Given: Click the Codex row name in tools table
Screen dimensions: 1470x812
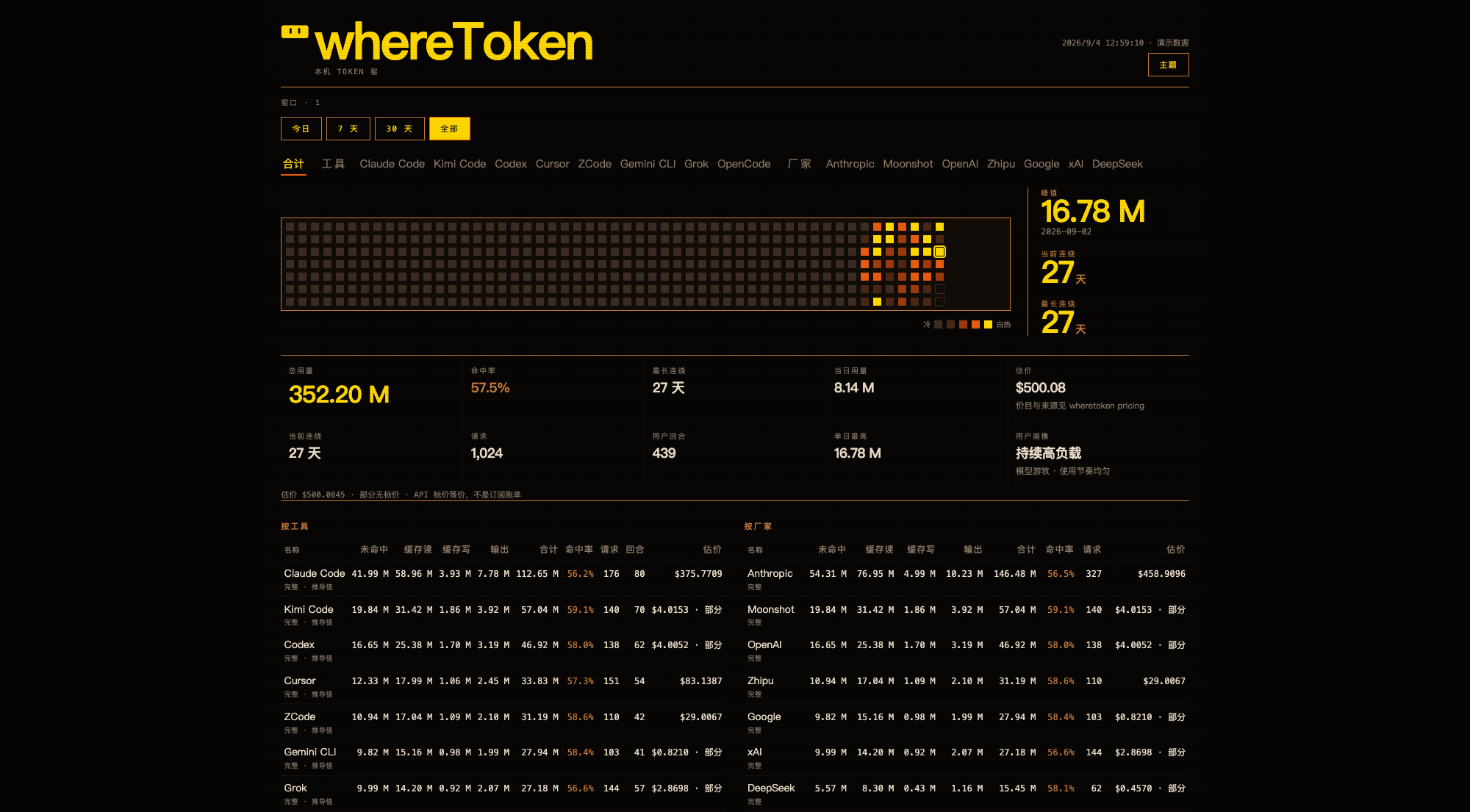Looking at the screenshot, I should click(299, 644).
